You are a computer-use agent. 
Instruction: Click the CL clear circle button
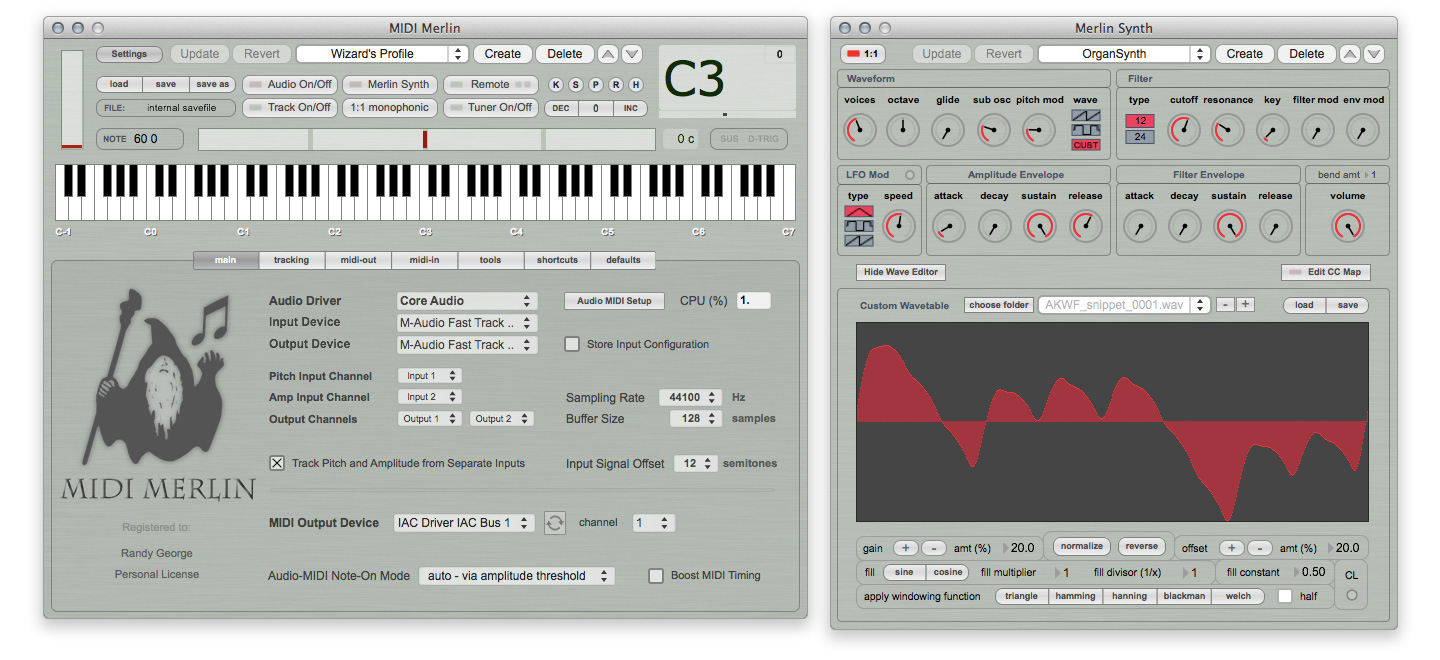pos(1352,595)
